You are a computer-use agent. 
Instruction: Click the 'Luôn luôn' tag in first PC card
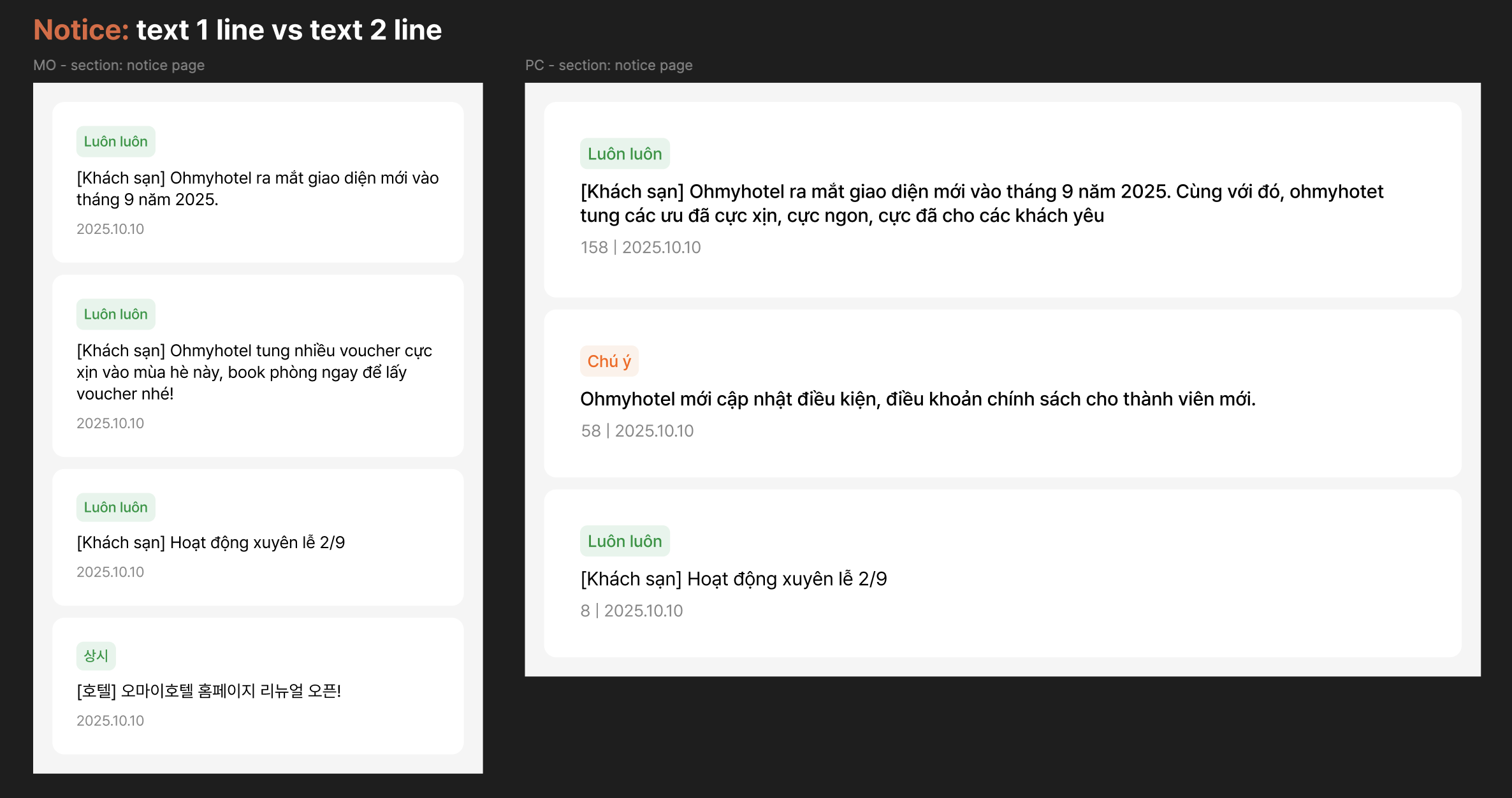pos(625,154)
